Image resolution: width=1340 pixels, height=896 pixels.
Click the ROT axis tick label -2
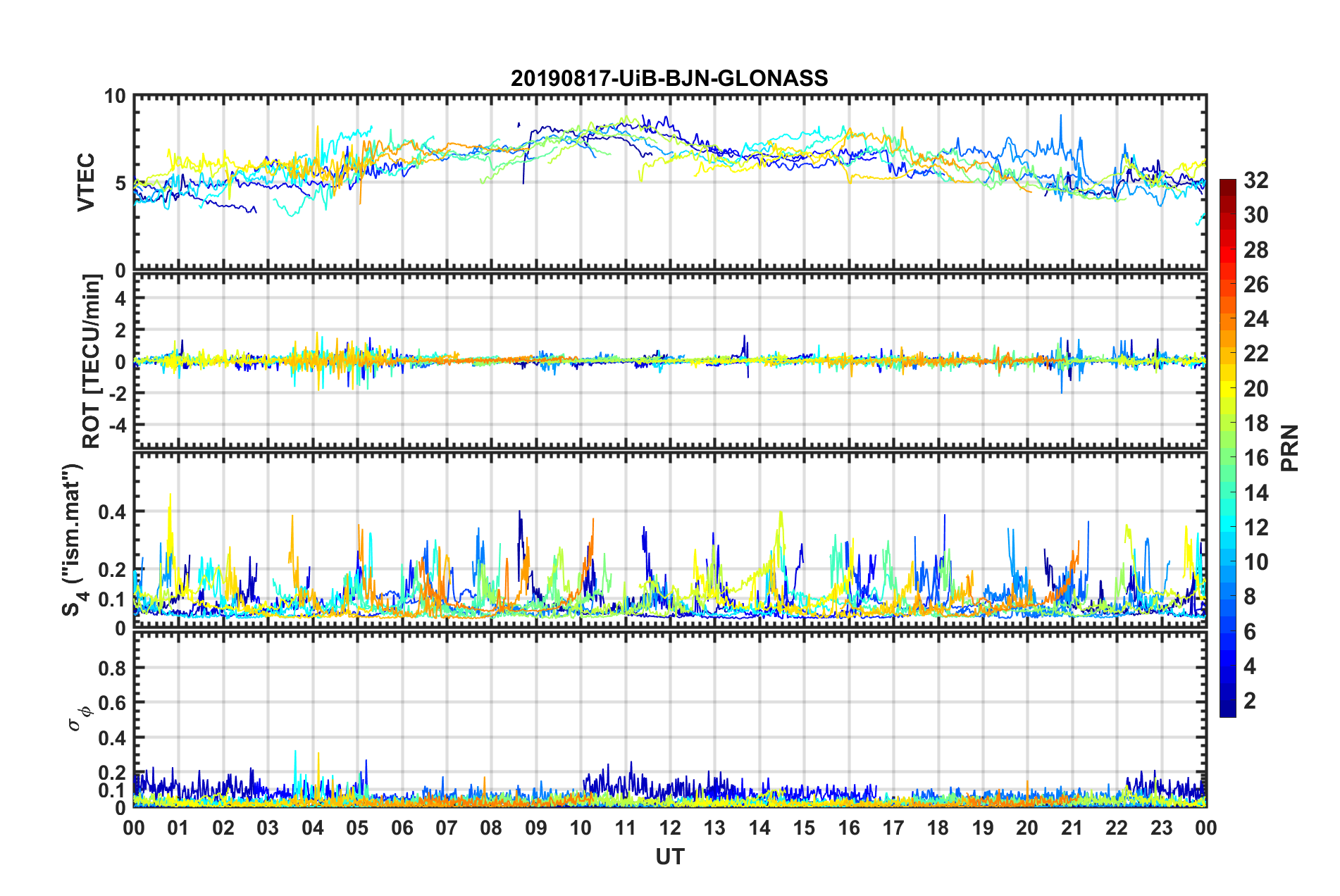116,394
